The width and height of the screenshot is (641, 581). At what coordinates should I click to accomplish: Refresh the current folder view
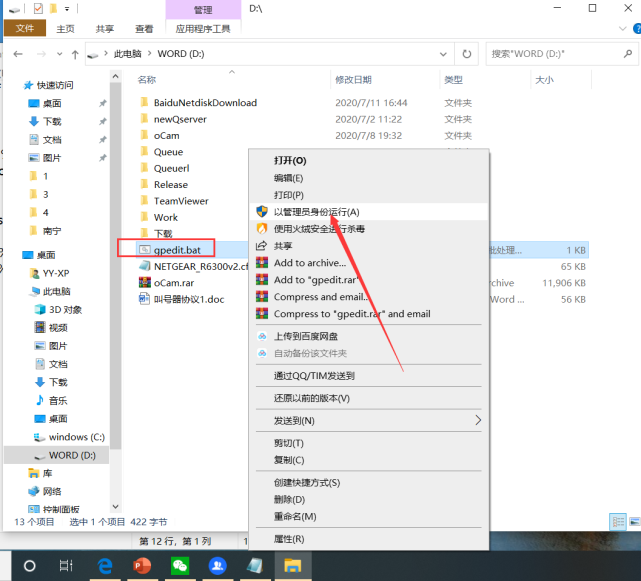point(466,54)
